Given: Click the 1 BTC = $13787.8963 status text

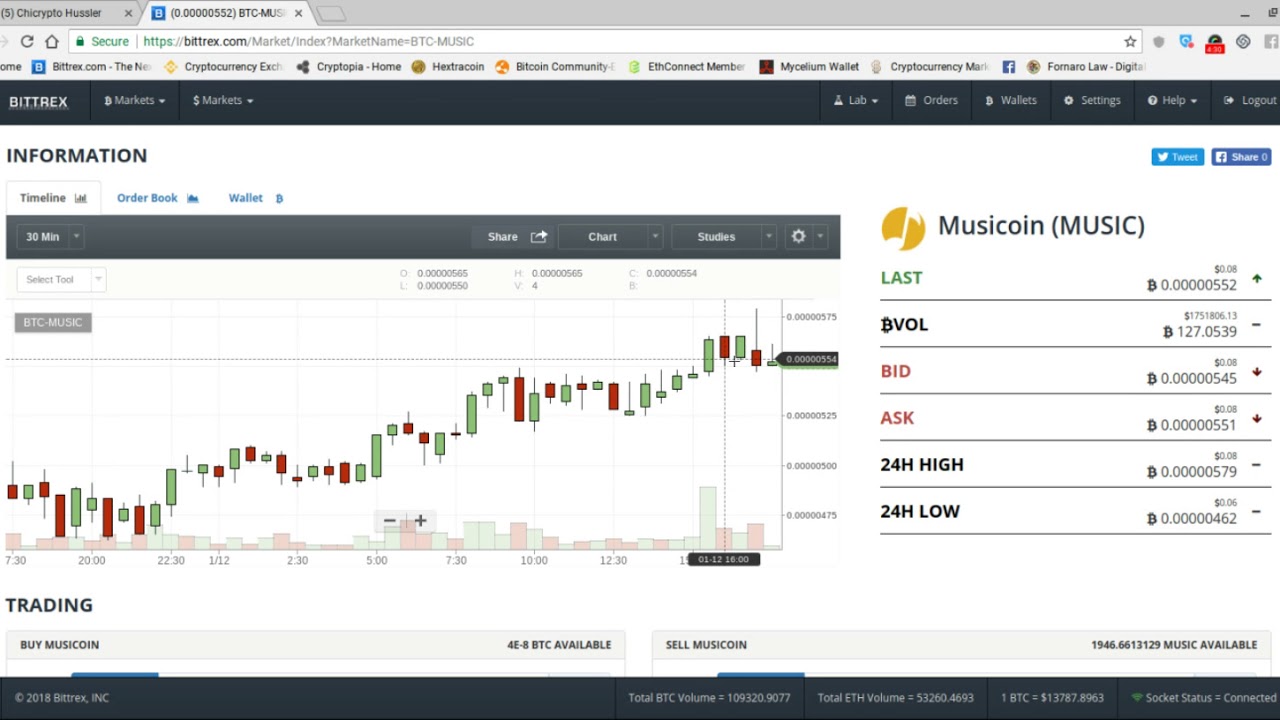Looking at the screenshot, I should [x=1052, y=698].
